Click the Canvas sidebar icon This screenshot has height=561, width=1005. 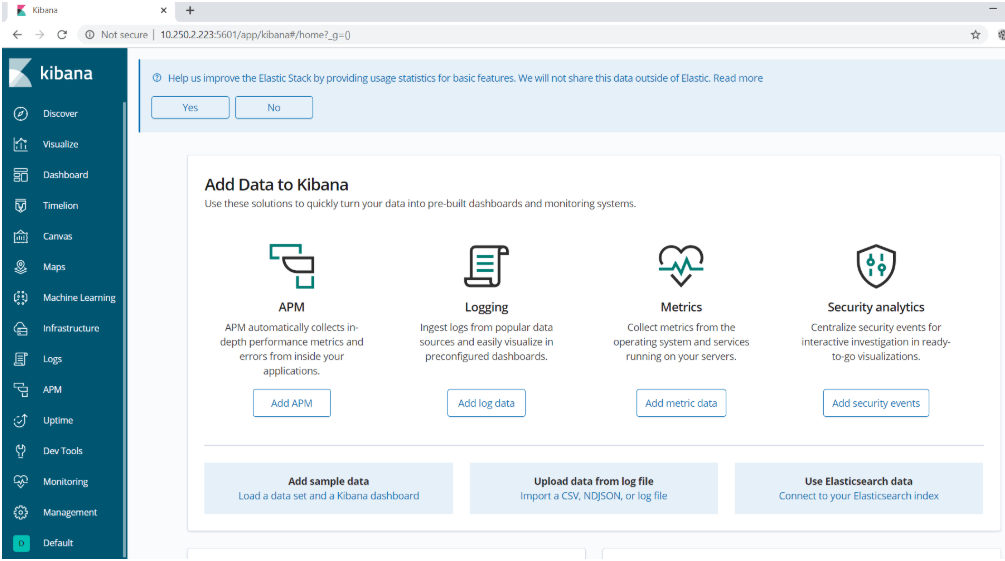coord(21,237)
